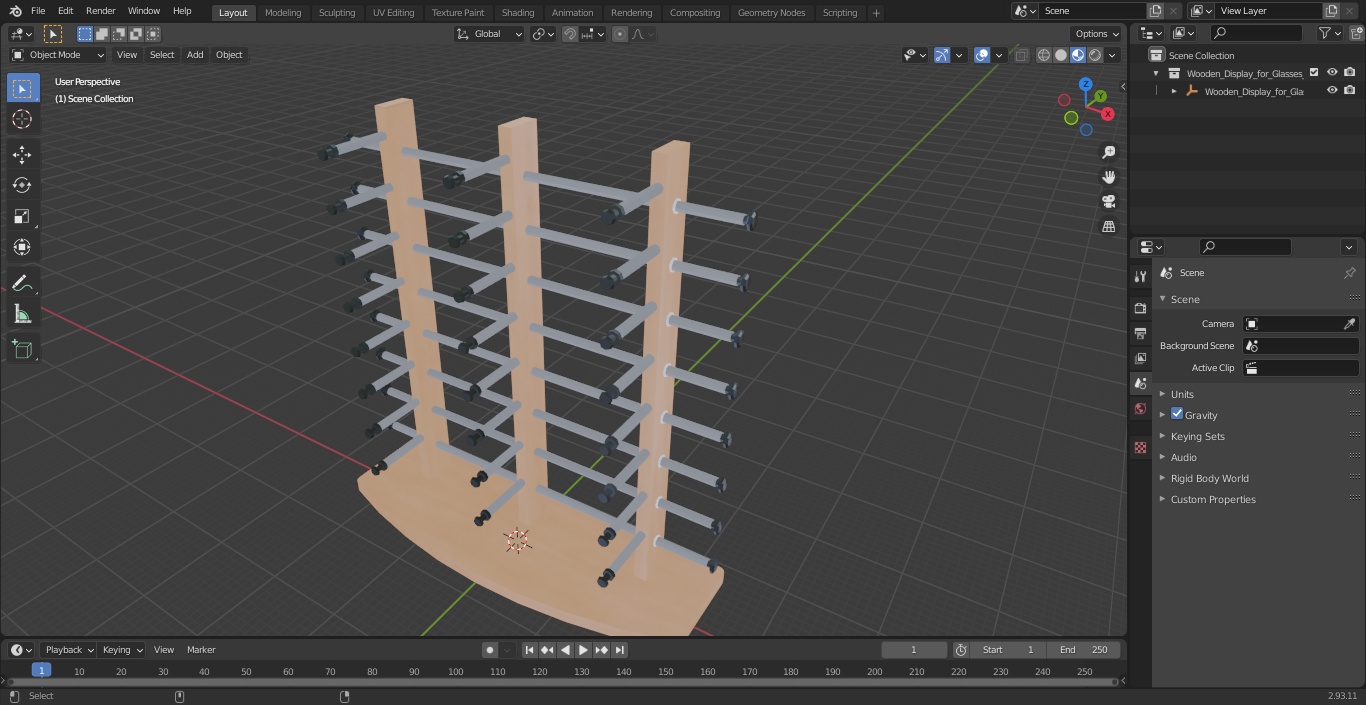Switch to material preview shading
This screenshot has width=1366, height=705.
[x=1078, y=55]
